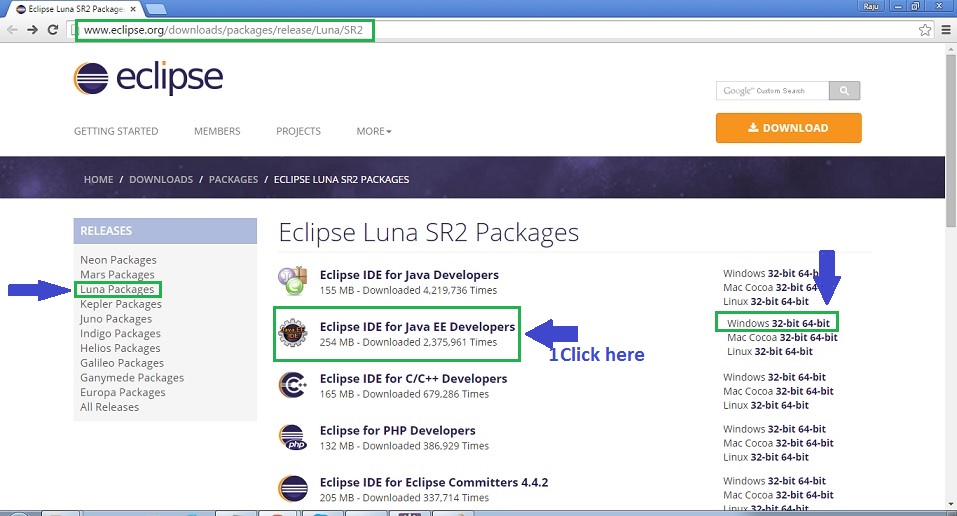Reload the page with the refresh icon

click(x=53, y=30)
